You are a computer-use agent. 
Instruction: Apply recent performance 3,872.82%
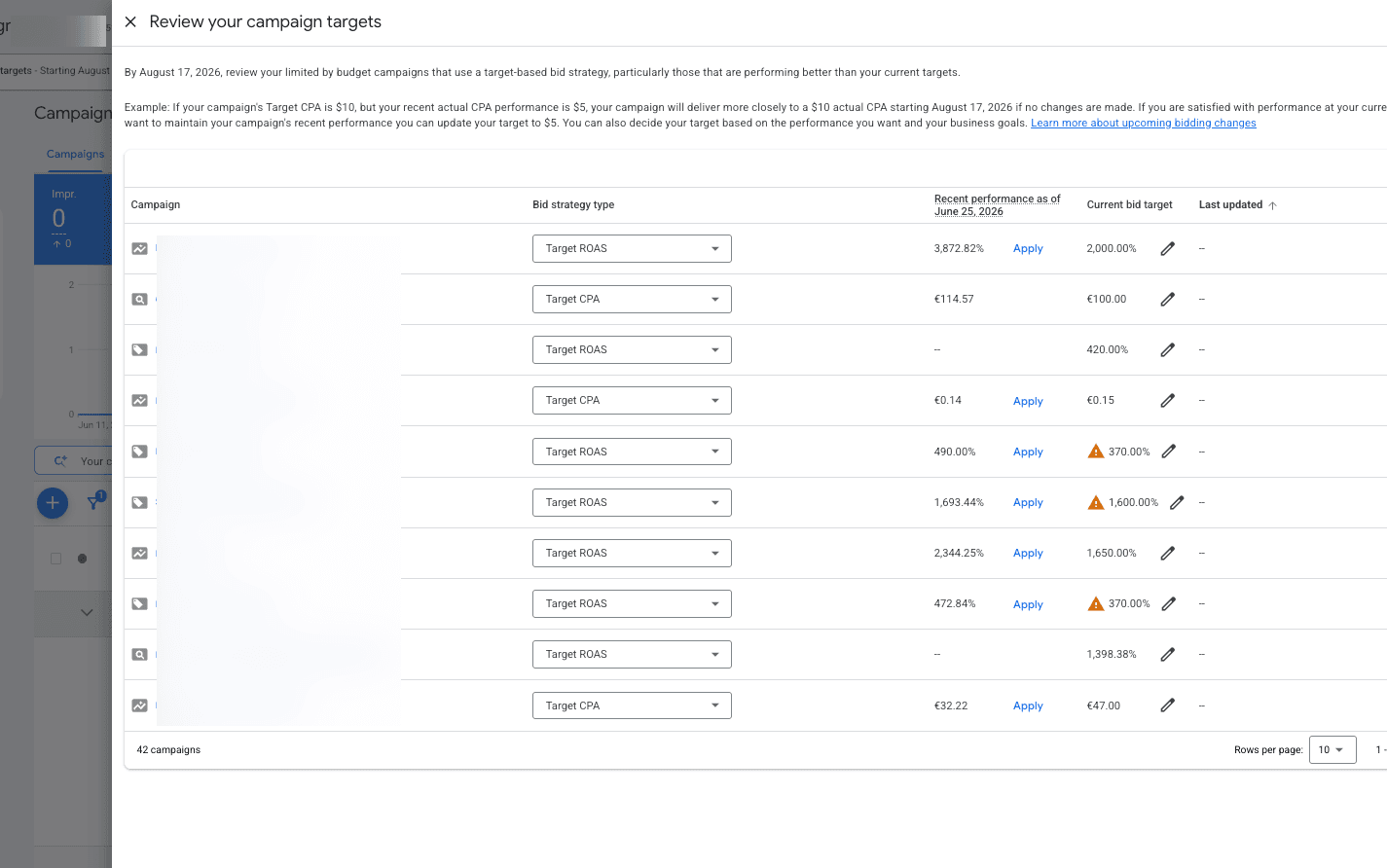coord(1028,248)
